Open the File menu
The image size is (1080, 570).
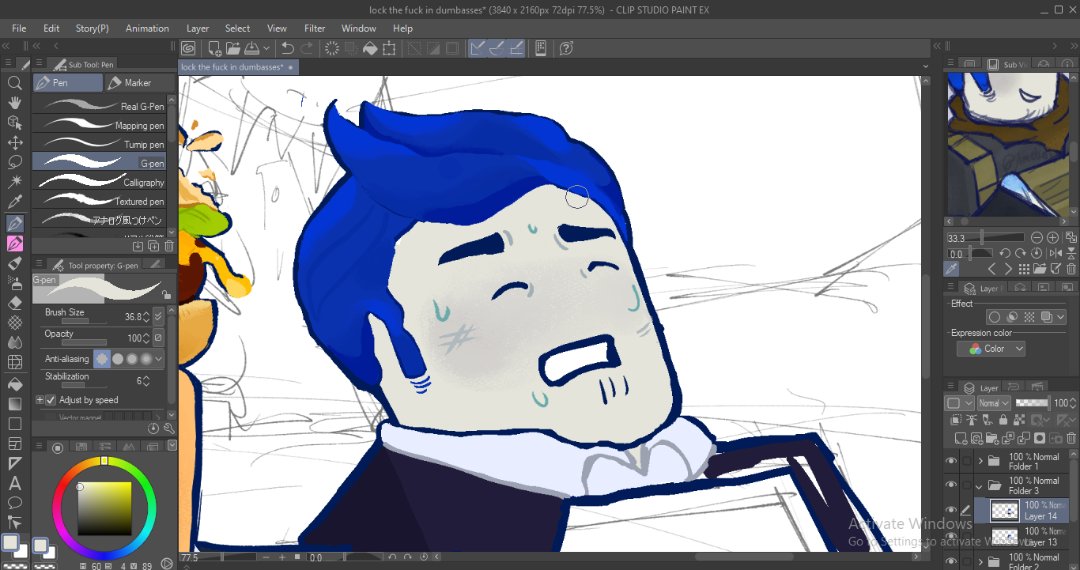[x=19, y=28]
